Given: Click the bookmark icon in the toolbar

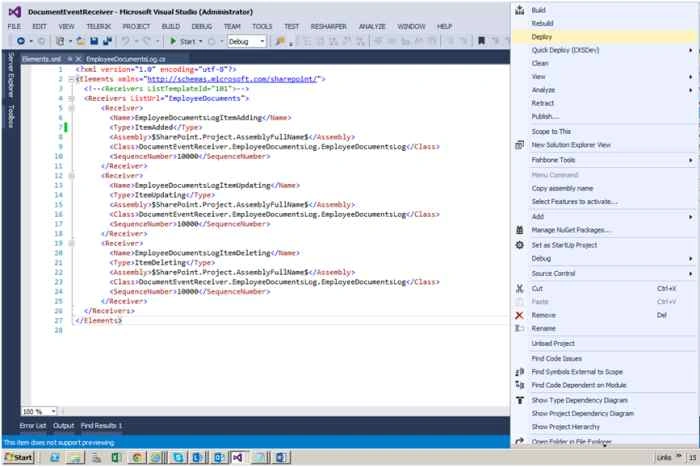Looking at the screenshot, I should [481, 41].
